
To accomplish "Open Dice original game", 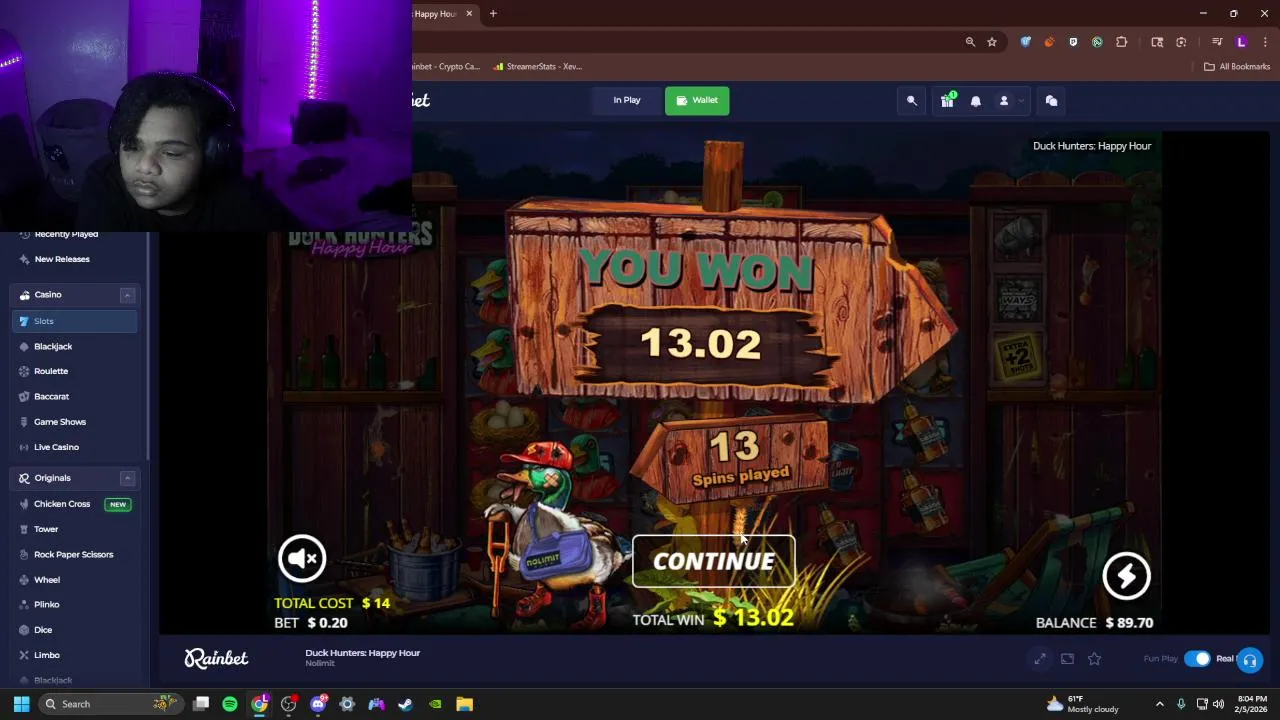I will tap(43, 630).
